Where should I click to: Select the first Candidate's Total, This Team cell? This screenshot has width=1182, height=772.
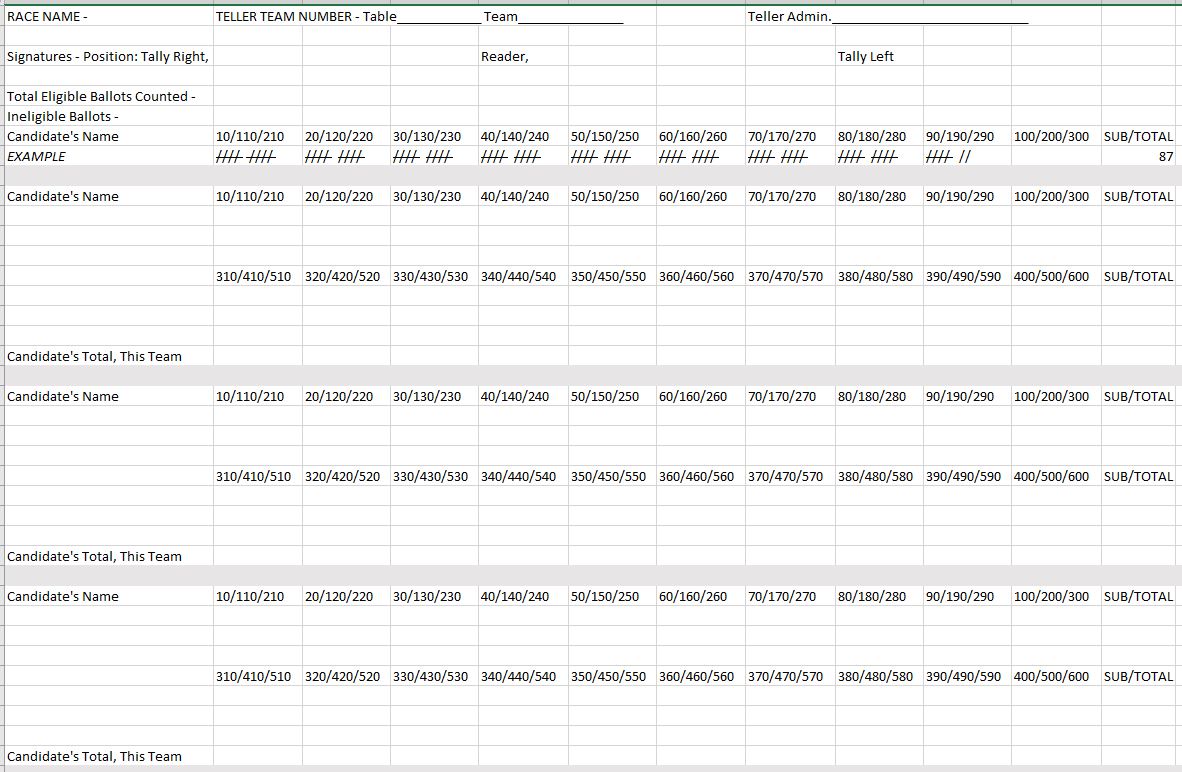pyautogui.click(x=94, y=357)
